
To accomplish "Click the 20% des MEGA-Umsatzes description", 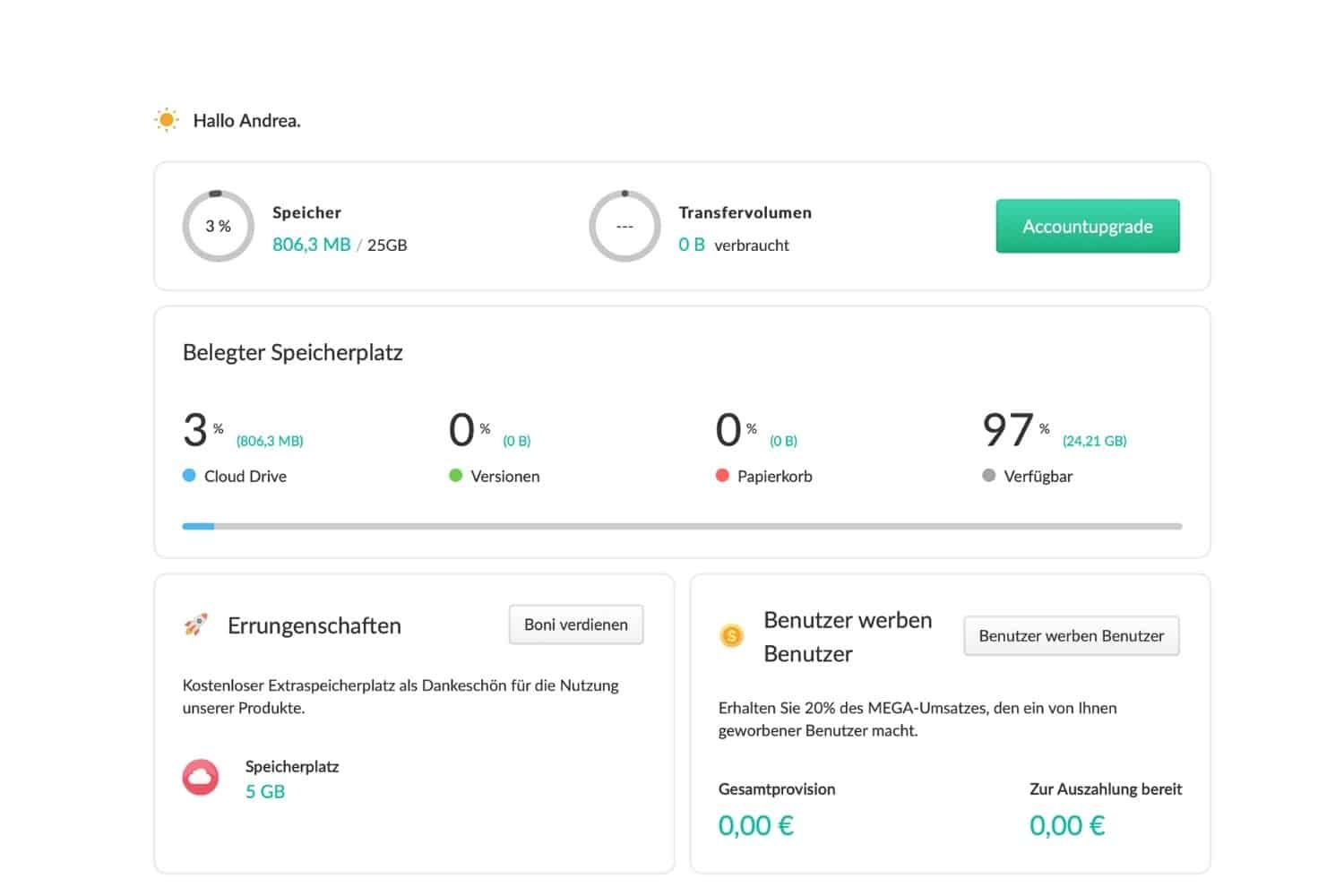I will click(918, 719).
